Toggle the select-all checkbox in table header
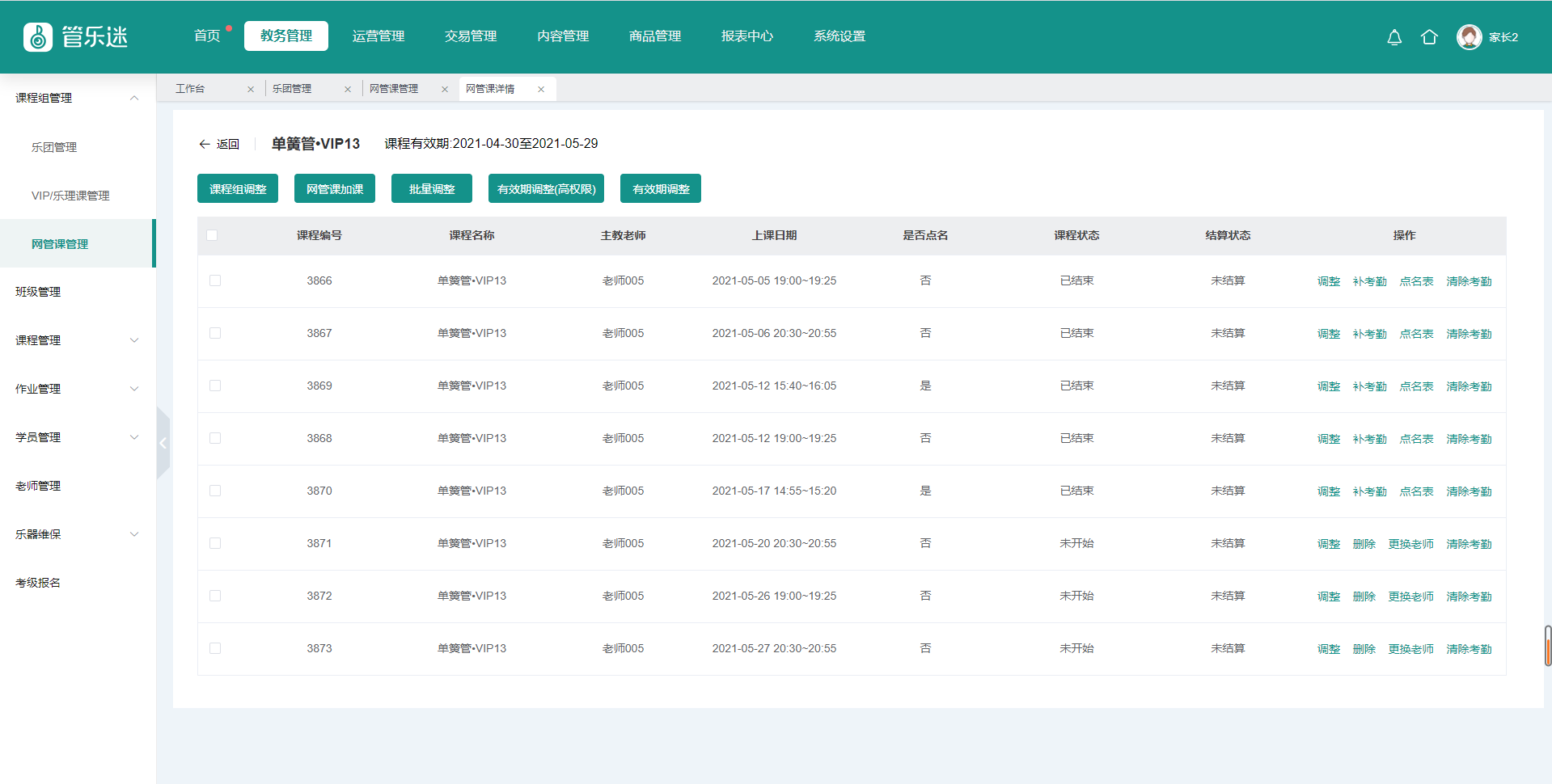The image size is (1552, 784). coord(212,235)
